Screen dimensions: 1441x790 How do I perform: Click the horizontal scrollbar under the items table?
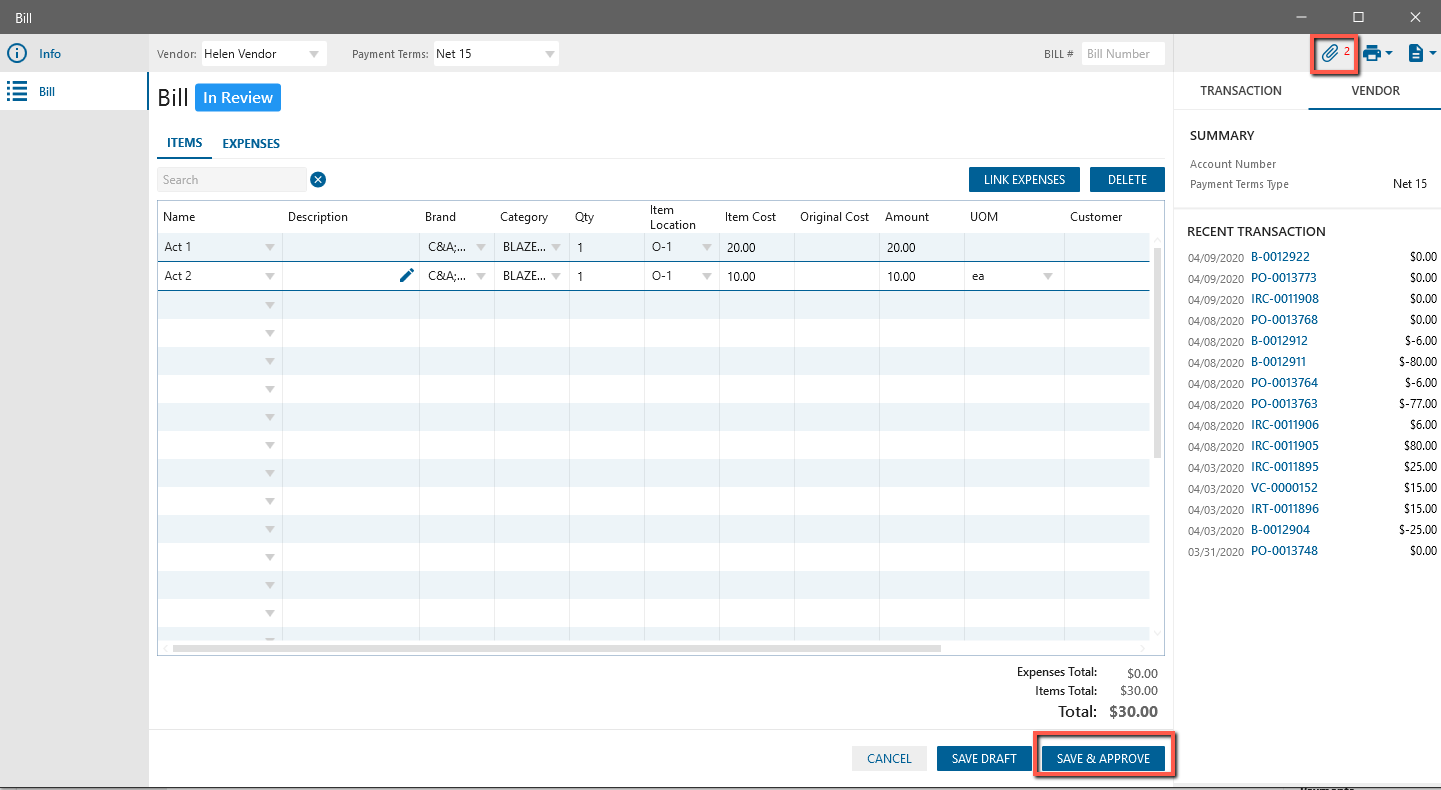[x=555, y=648]
